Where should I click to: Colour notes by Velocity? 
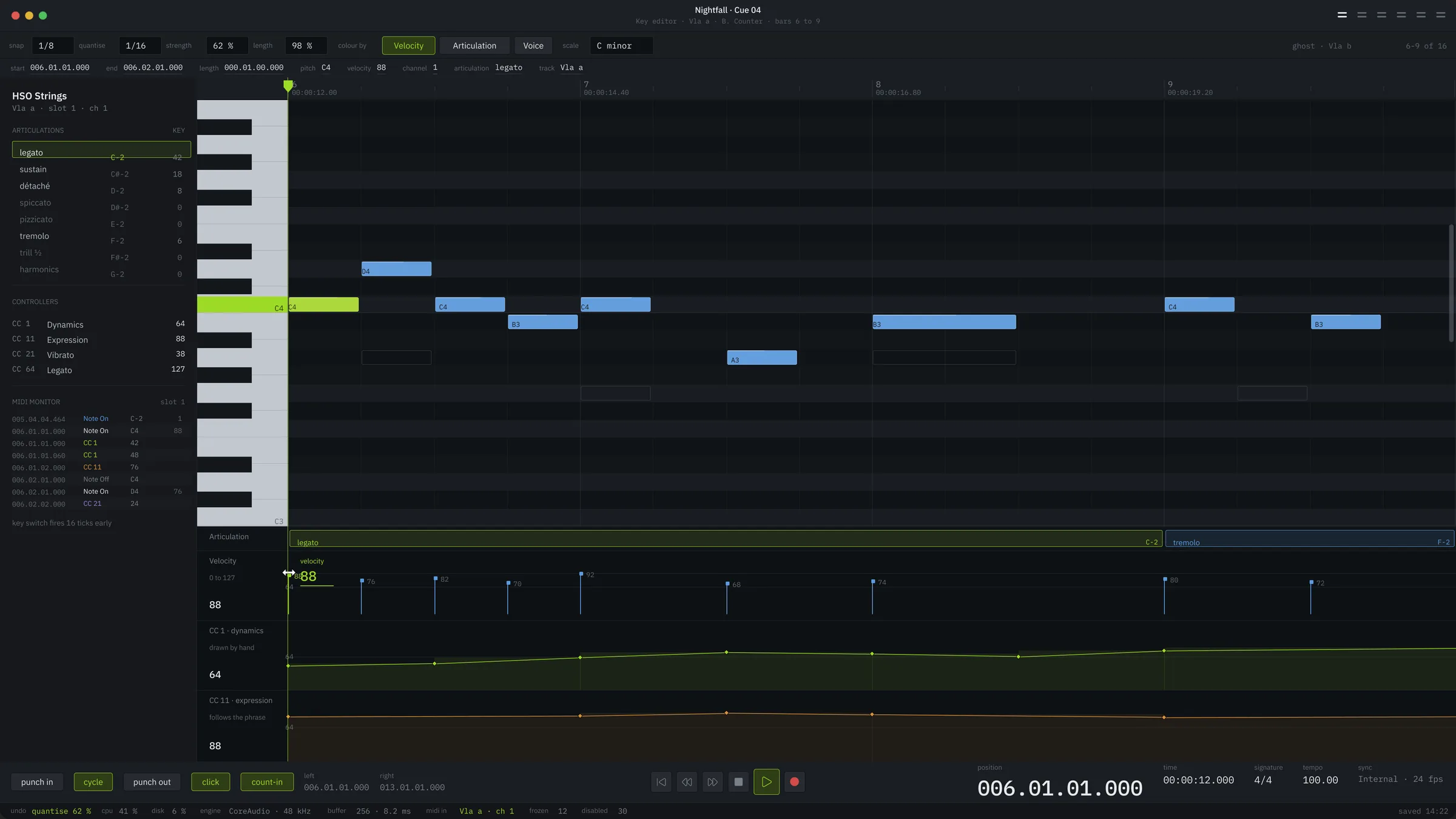[x=408, y=45]
